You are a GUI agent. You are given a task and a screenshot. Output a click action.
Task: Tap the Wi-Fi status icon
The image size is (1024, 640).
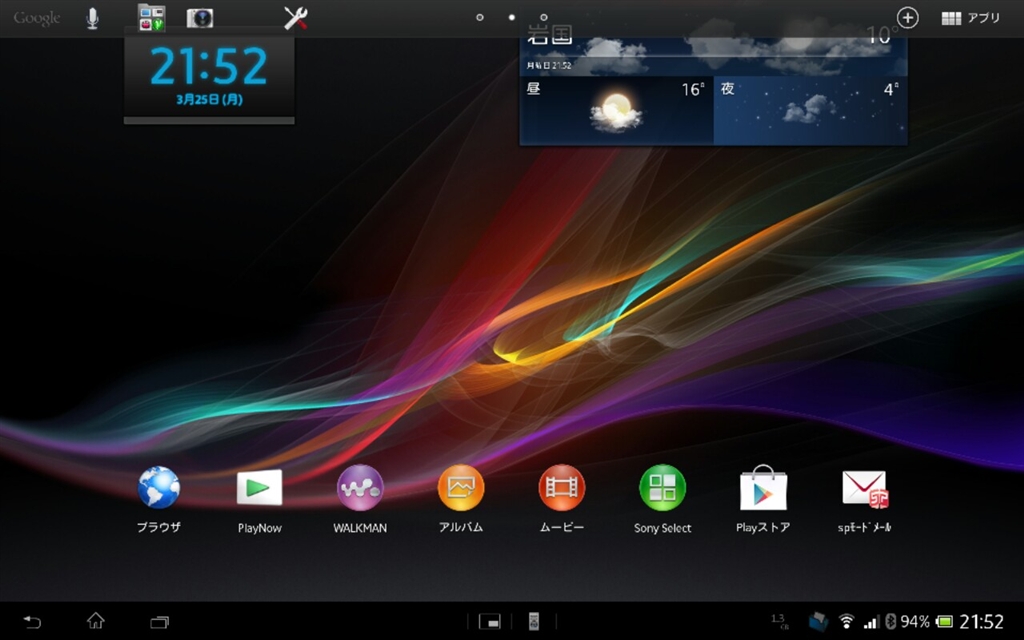point(846,621)
